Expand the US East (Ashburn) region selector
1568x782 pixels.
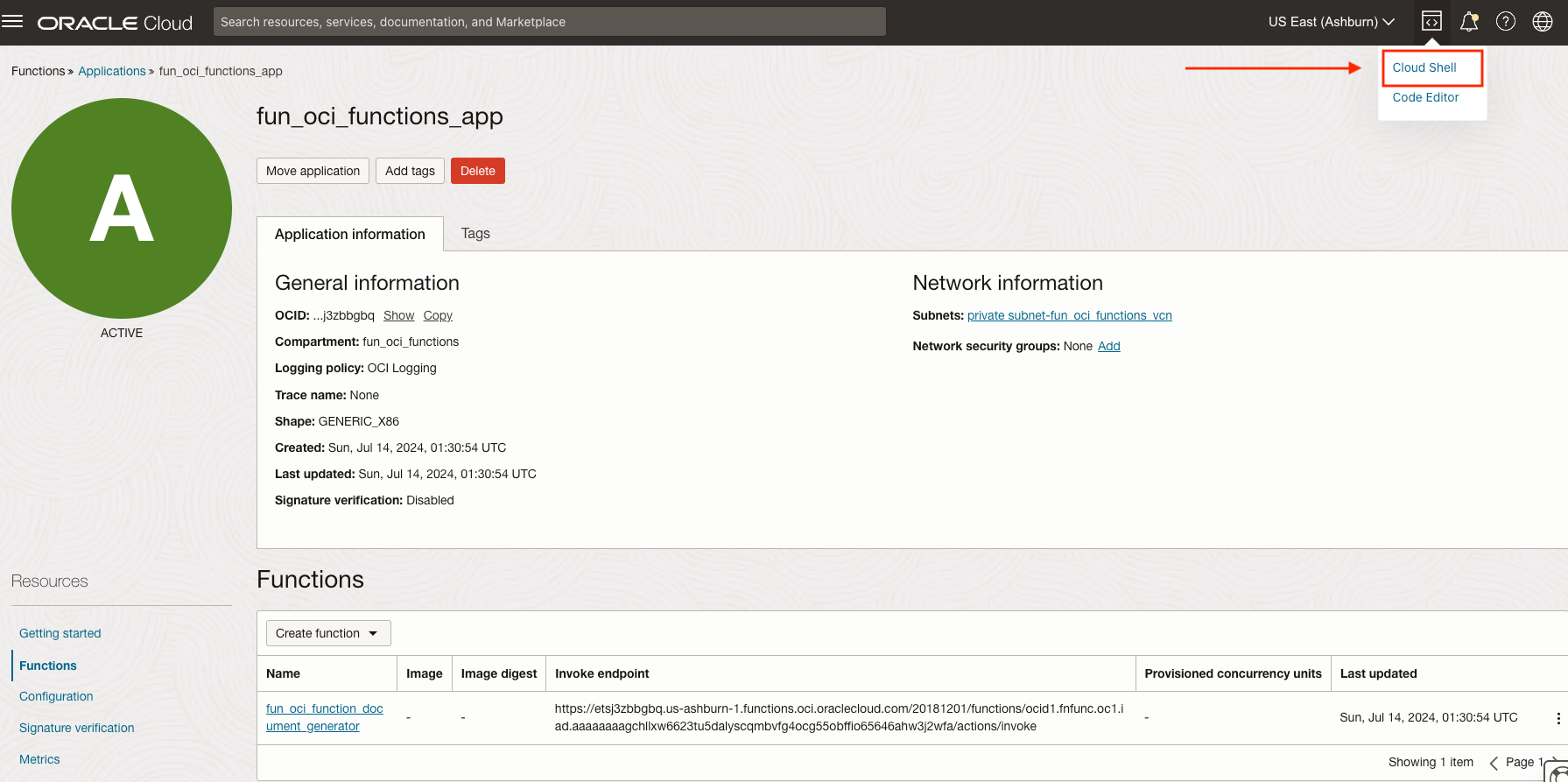click(1331, 22)
